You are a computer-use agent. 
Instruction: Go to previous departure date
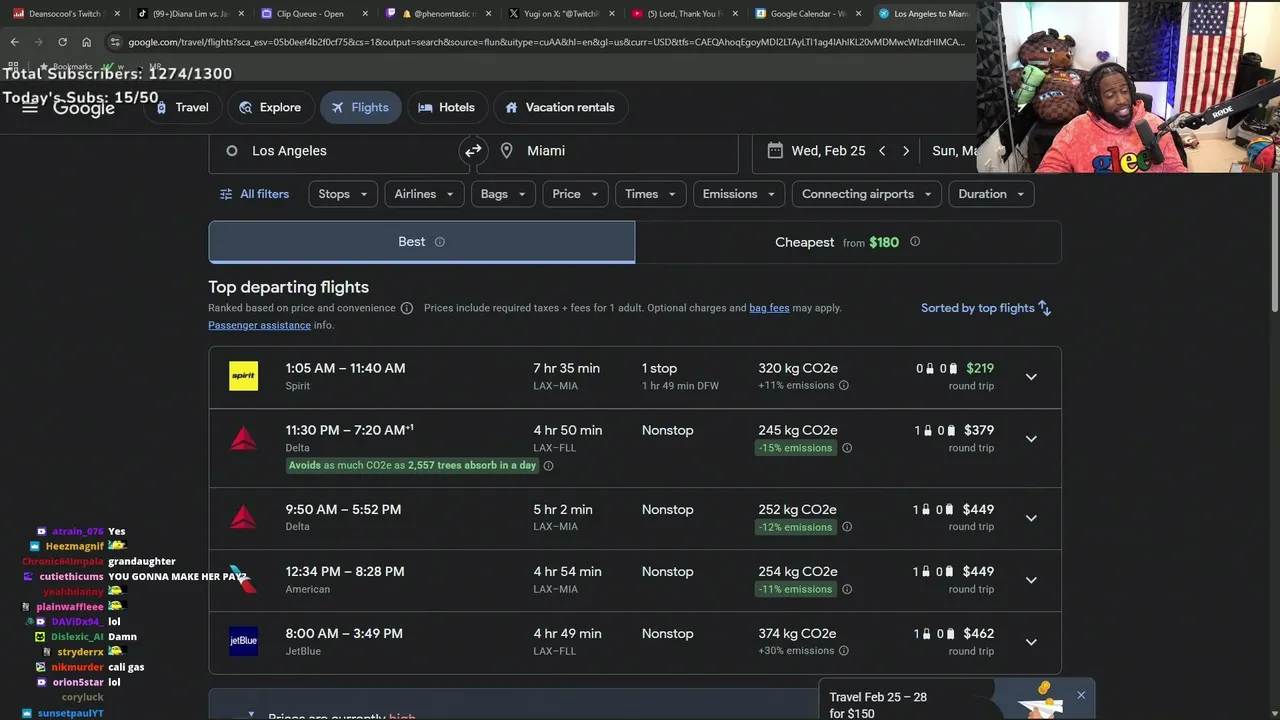click(882, 151)
